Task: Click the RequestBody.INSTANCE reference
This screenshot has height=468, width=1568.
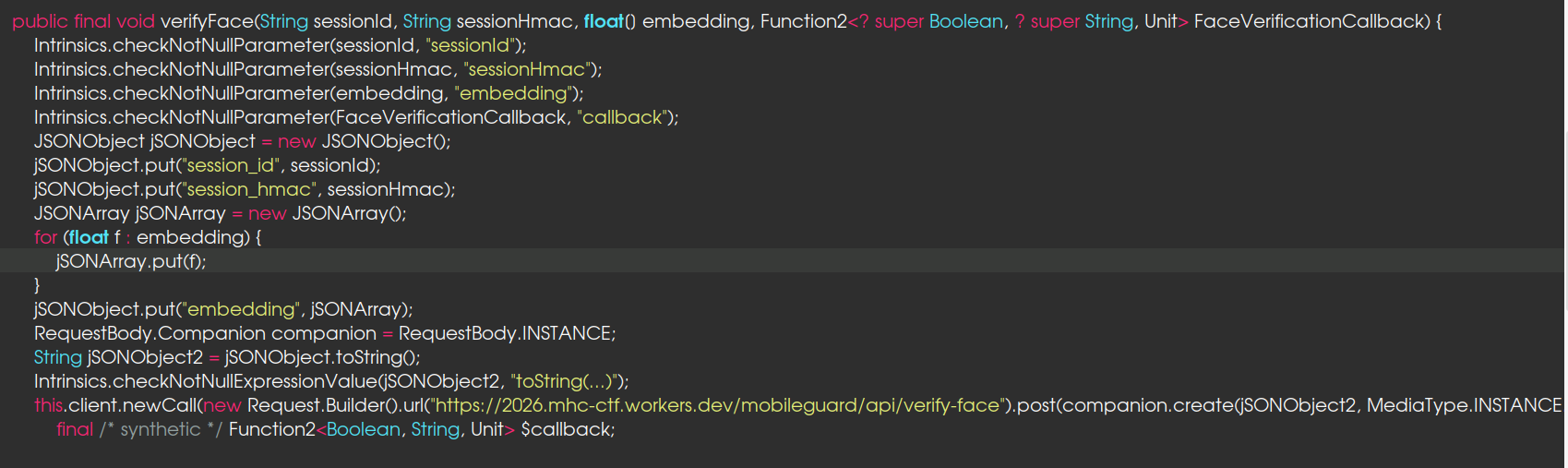Action: pyautogui.click(x=506, y=333)
